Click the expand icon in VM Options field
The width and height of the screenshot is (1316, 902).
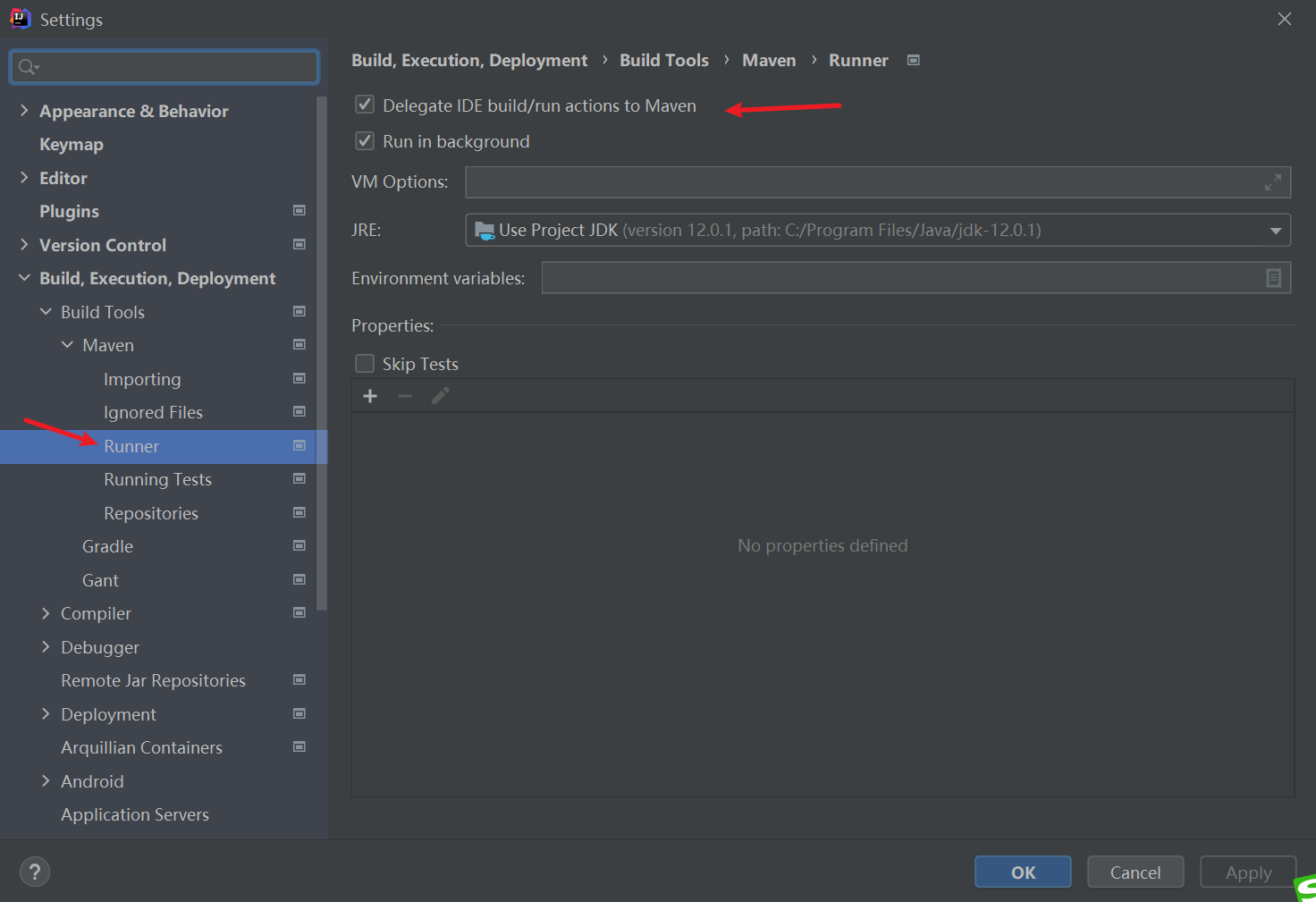click(x=1273, y=182)
